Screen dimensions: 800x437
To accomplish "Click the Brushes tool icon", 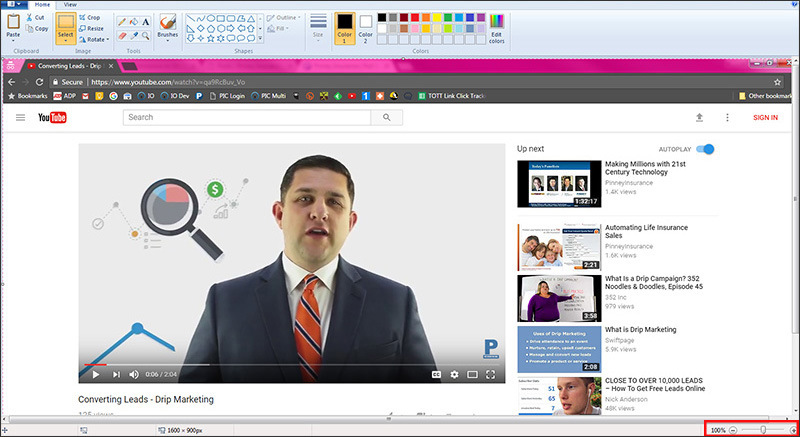I will coord(167,22).
